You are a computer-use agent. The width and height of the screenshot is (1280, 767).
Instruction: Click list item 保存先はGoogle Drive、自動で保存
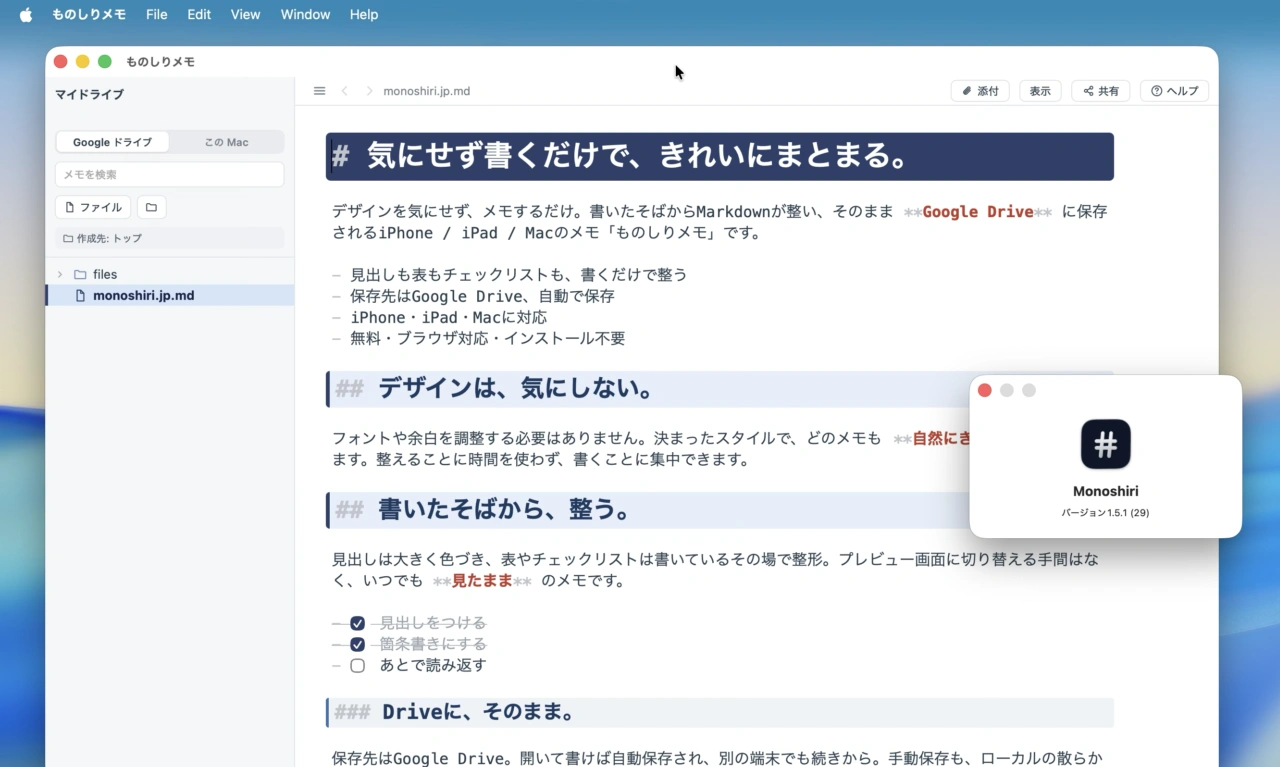click(482, 296)
